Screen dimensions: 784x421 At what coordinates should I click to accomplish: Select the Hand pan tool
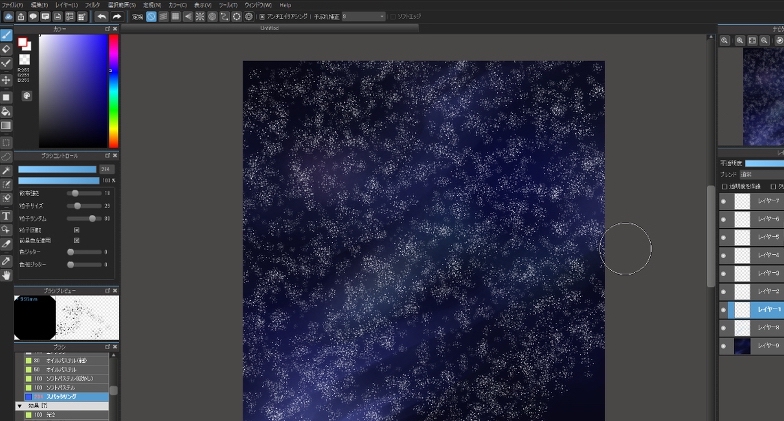click(x=6, y=274)
